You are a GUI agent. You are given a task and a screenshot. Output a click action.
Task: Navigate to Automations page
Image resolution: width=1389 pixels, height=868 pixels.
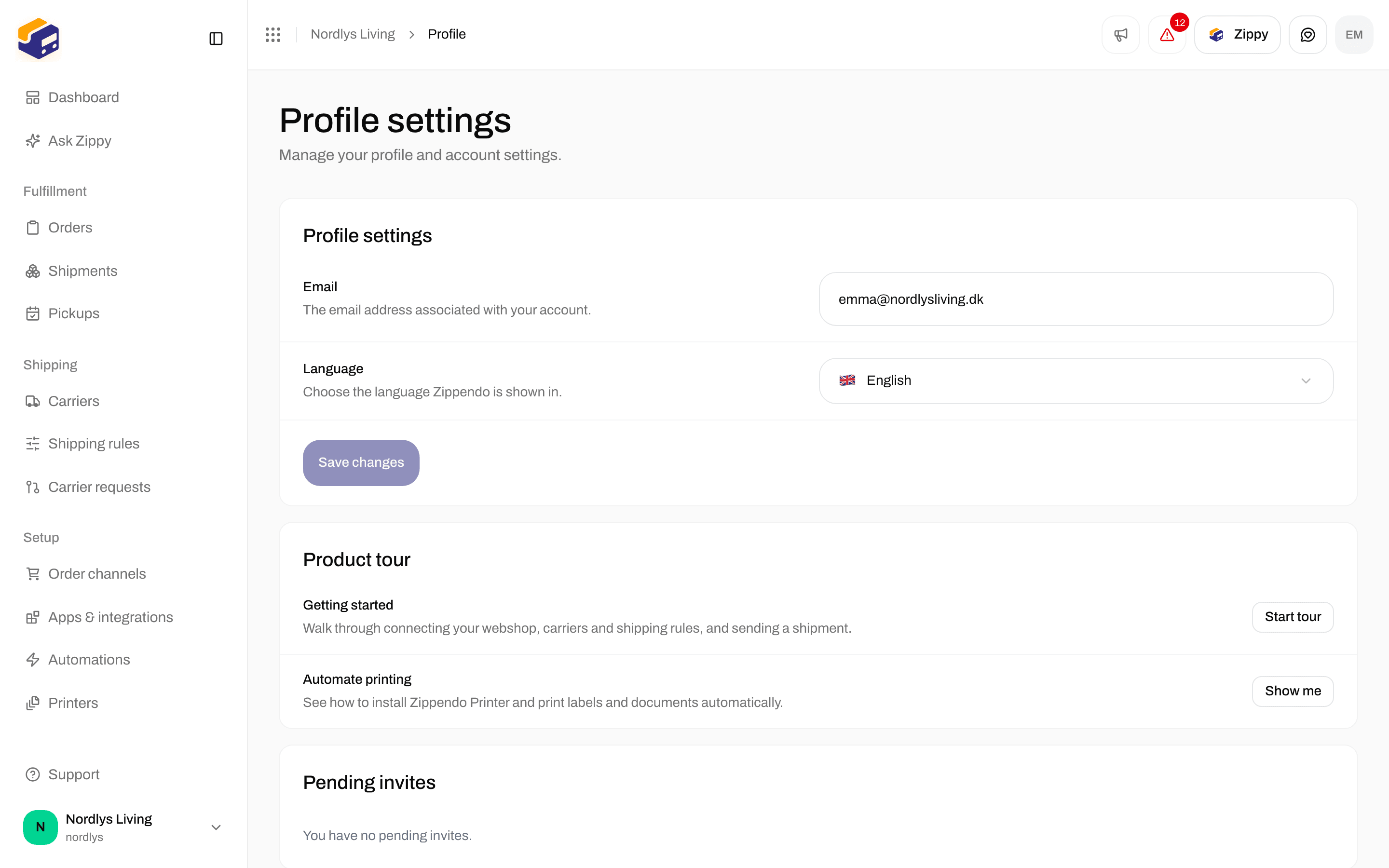(x=89, y=660)
